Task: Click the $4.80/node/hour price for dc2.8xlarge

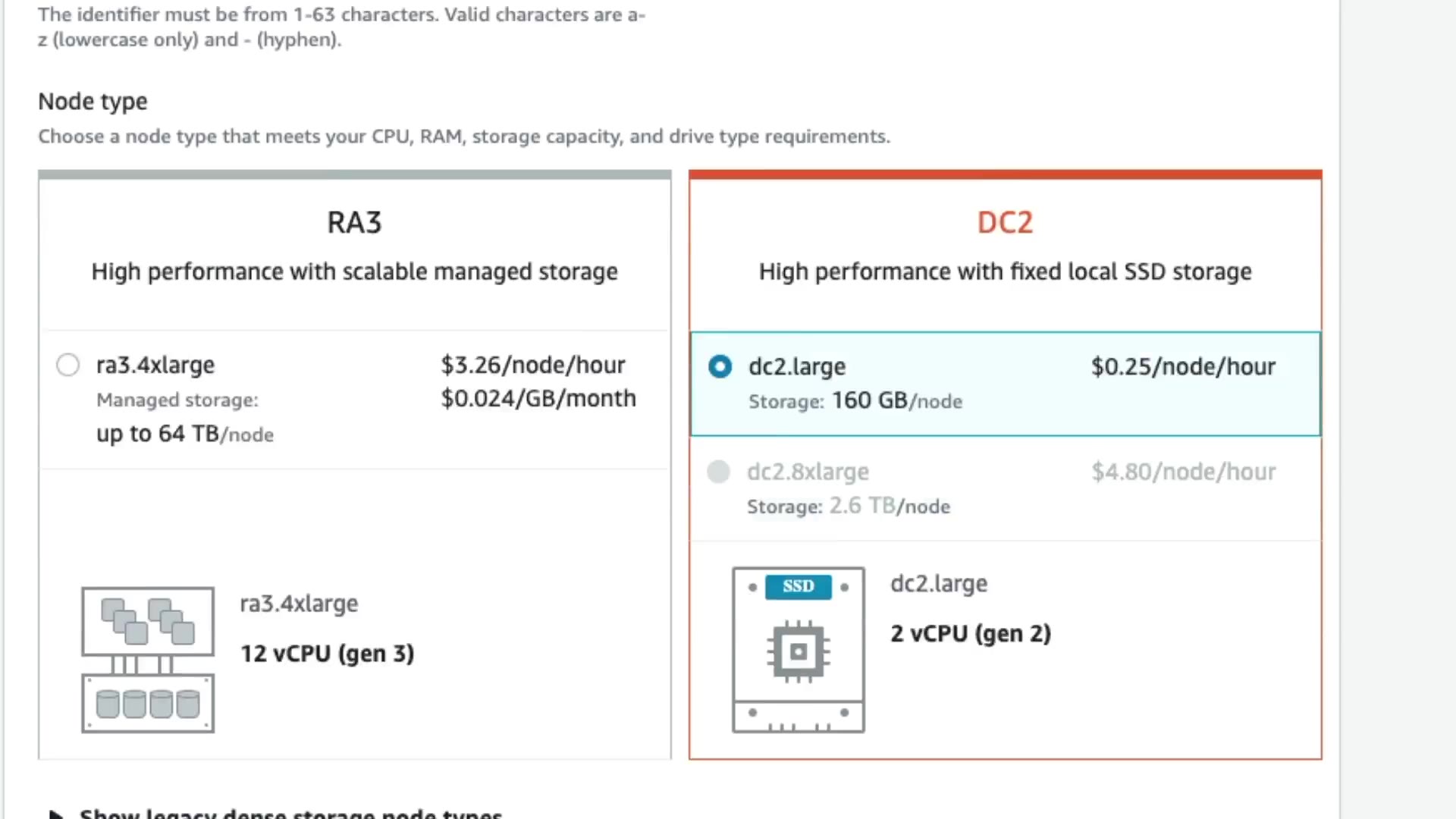Action: [1183, 472]
